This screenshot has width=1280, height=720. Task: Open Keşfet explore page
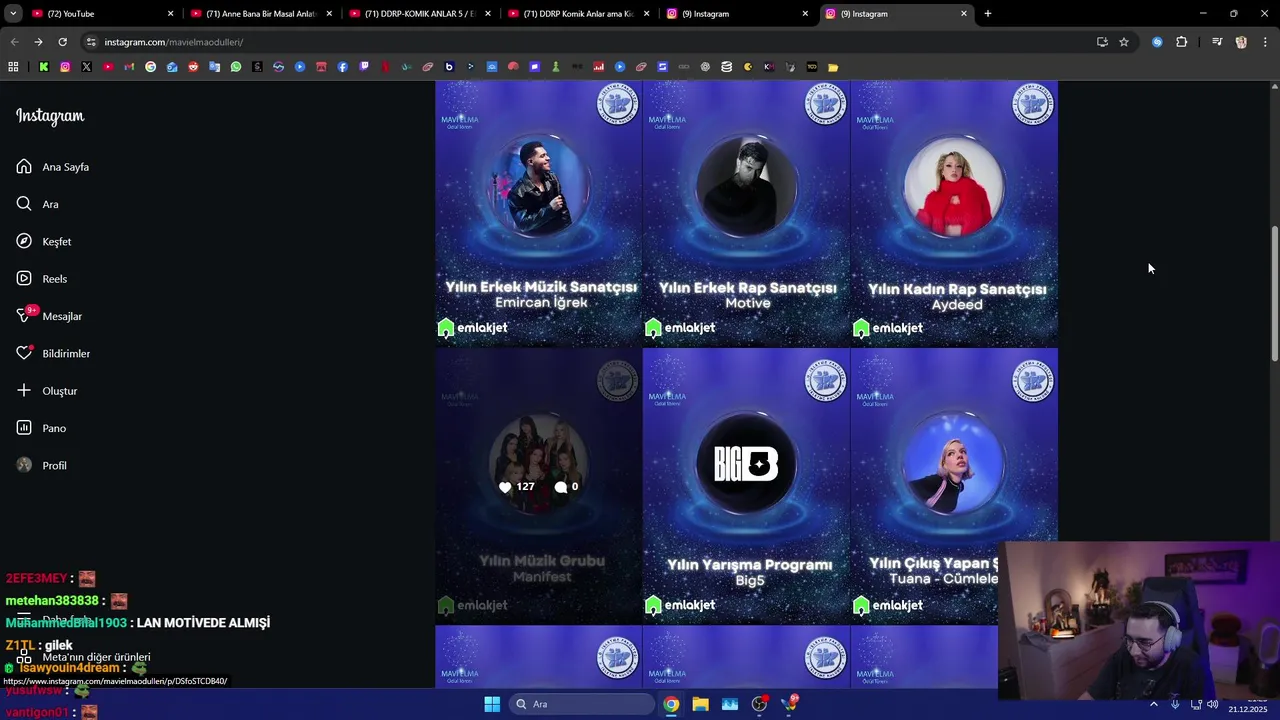point(44,242)
